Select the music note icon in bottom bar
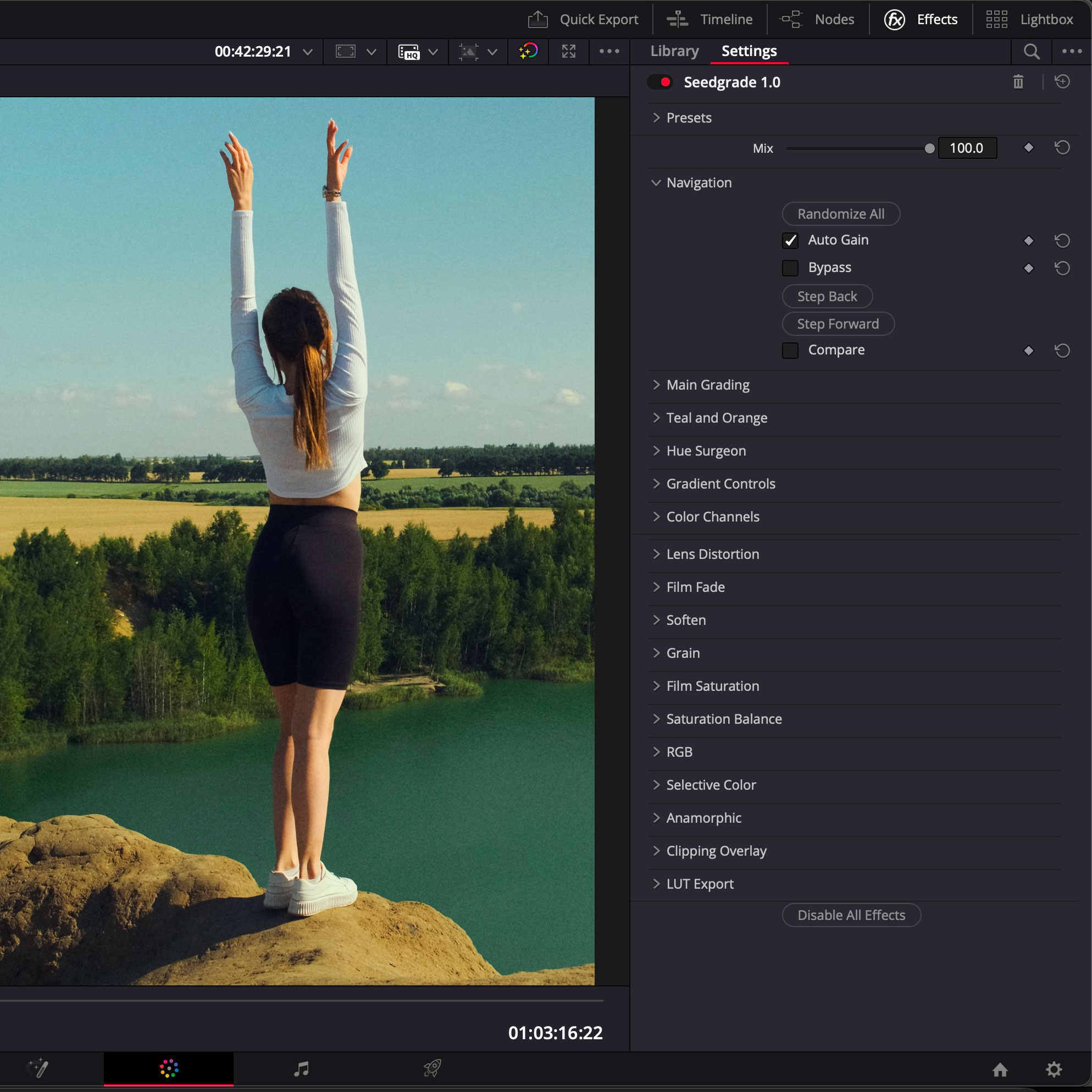Screen dimensions: 1092x1092 [301, 1069]
